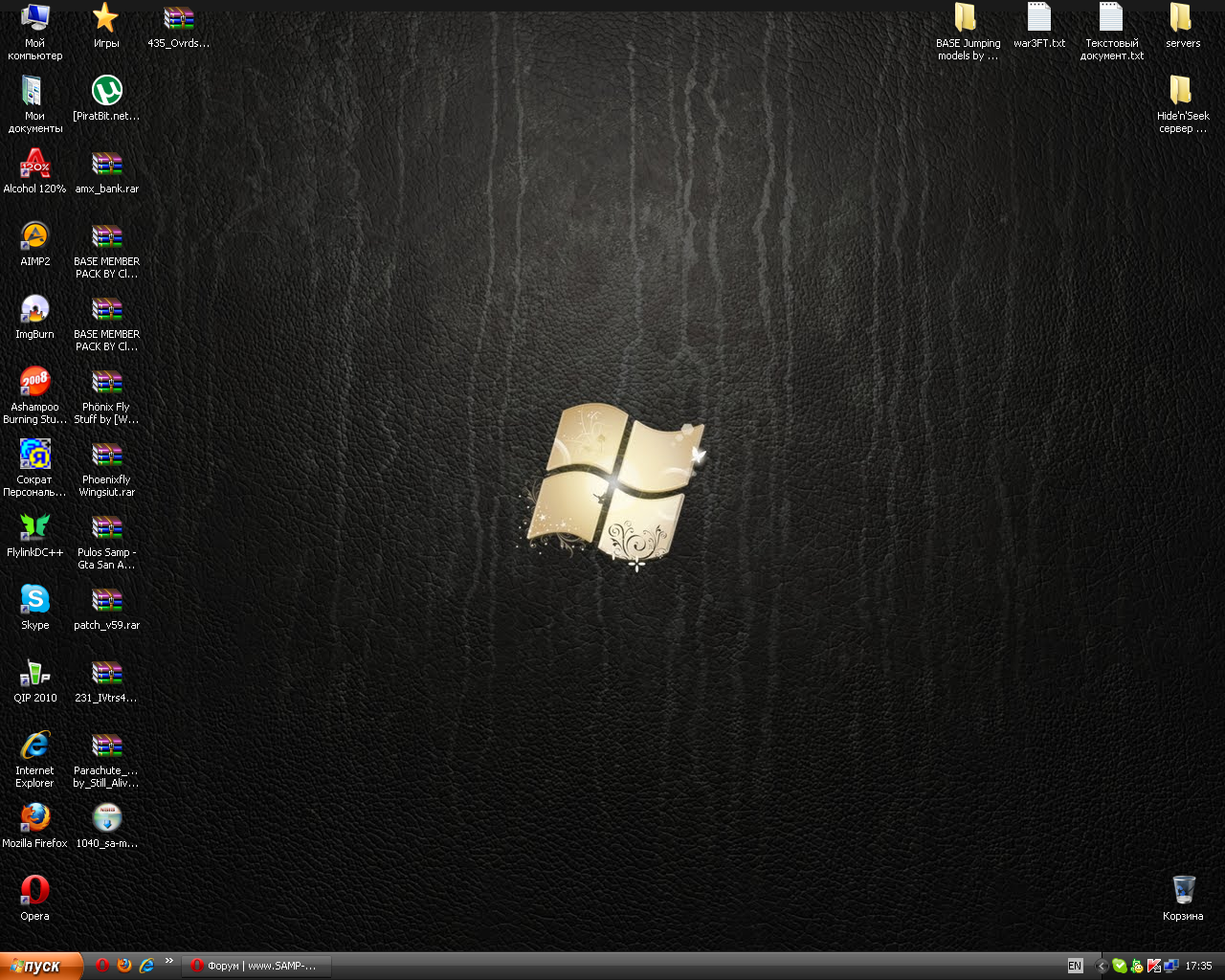The height and width of the screenshot is (980, 1225).
Task: Open the network connection tray icon
Action: coord(1170,966)
